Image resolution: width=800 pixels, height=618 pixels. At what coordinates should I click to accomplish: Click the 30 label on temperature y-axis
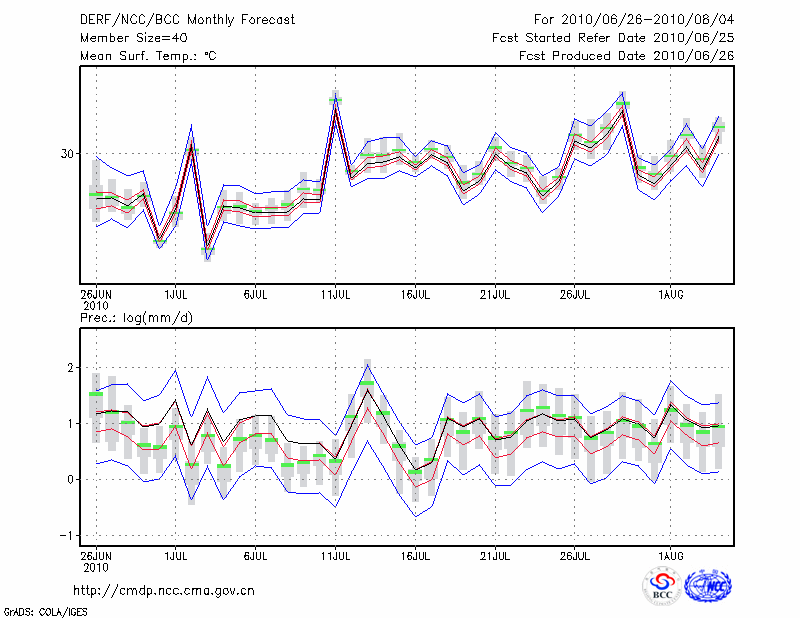(x=67, y=154)
